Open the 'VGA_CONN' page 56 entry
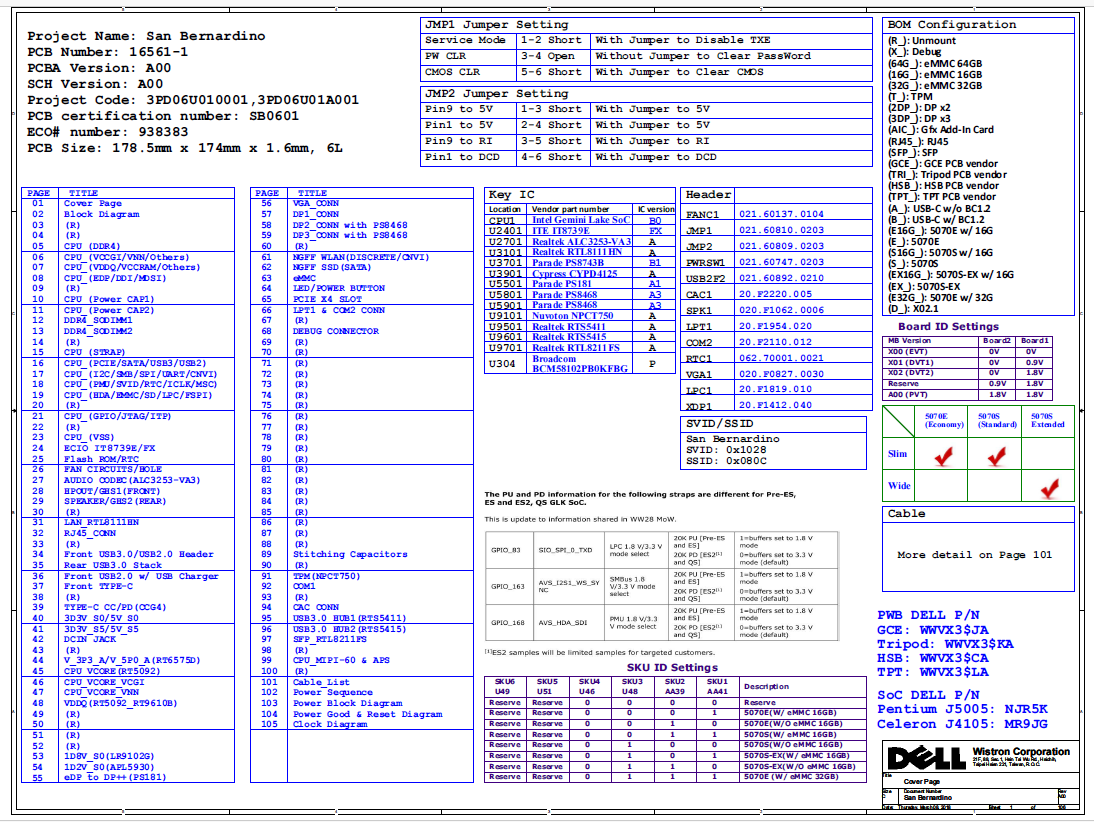 (315, 203)
